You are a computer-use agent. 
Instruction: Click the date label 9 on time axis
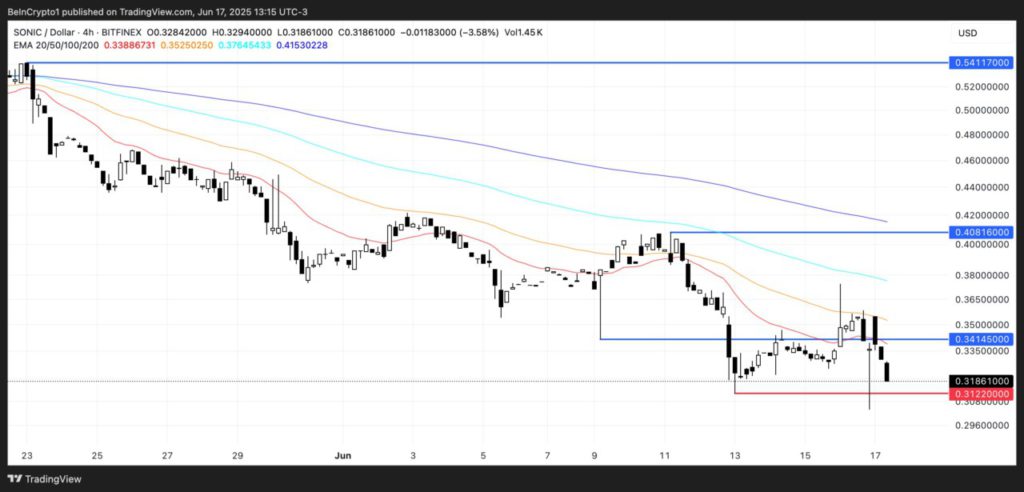pos(595,455)
